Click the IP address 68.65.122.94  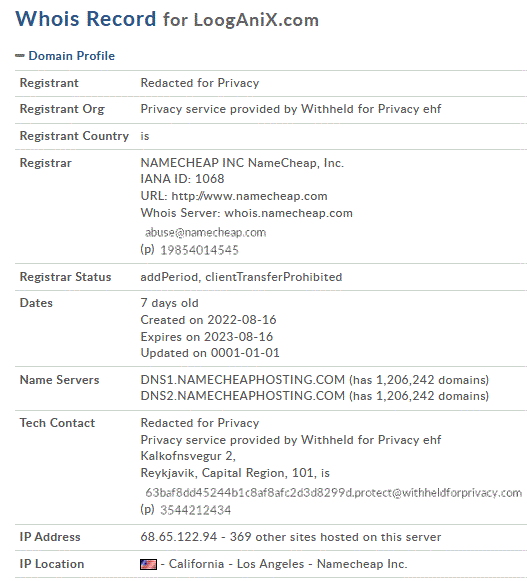pyautogui.click(x=179, y=537)
